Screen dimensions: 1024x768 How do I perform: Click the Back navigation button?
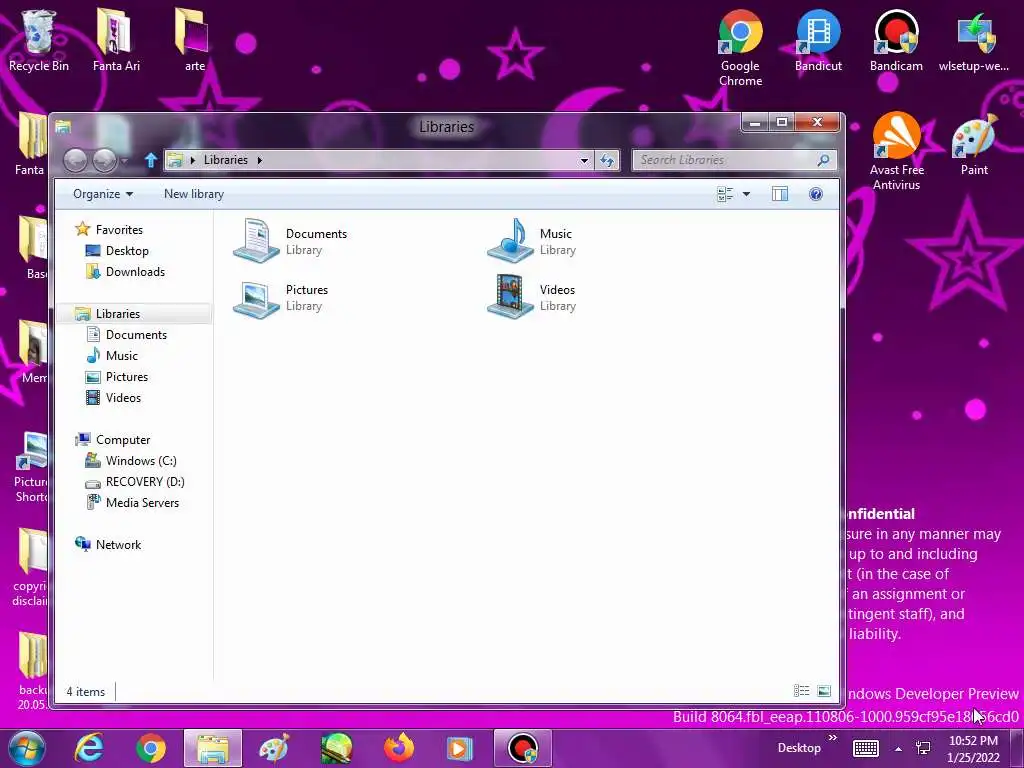(x=75, y=160)
